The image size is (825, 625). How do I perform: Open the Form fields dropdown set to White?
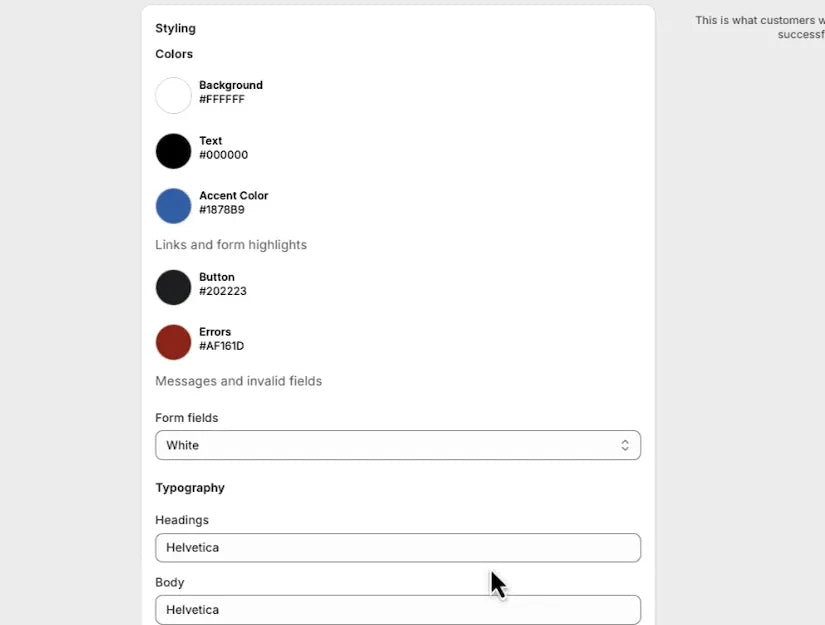[x=398, y=445]
